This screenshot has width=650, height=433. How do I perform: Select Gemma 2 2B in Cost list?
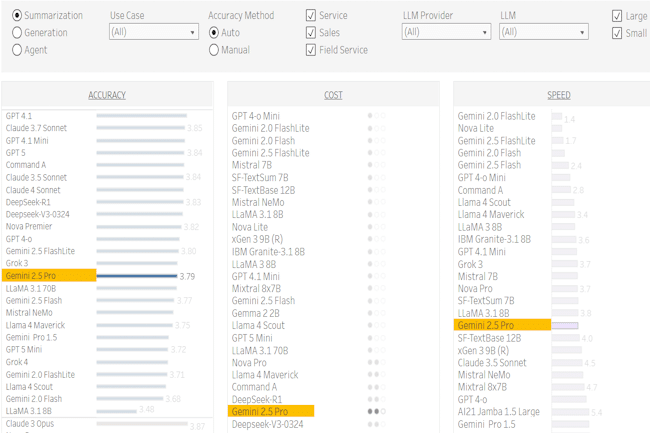tap(255, 313)
